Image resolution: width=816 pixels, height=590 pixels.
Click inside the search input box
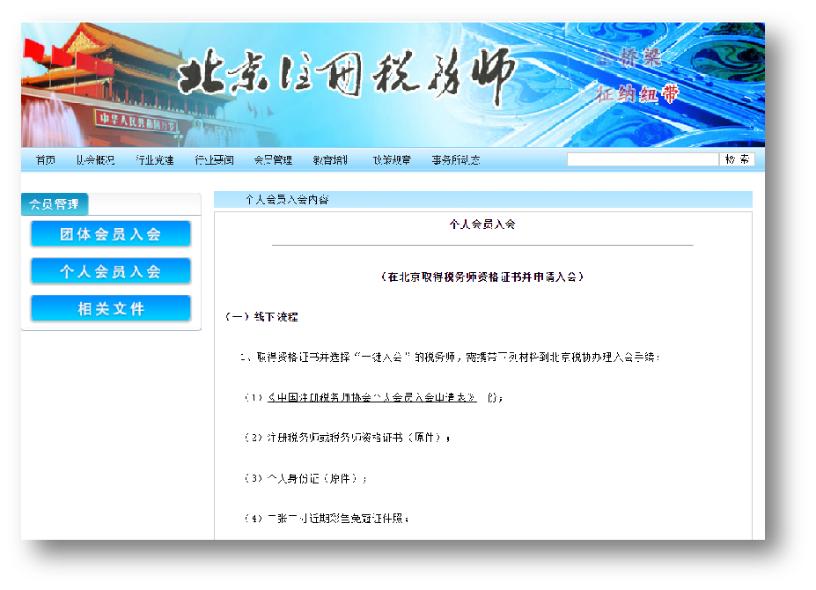(640, 157)
